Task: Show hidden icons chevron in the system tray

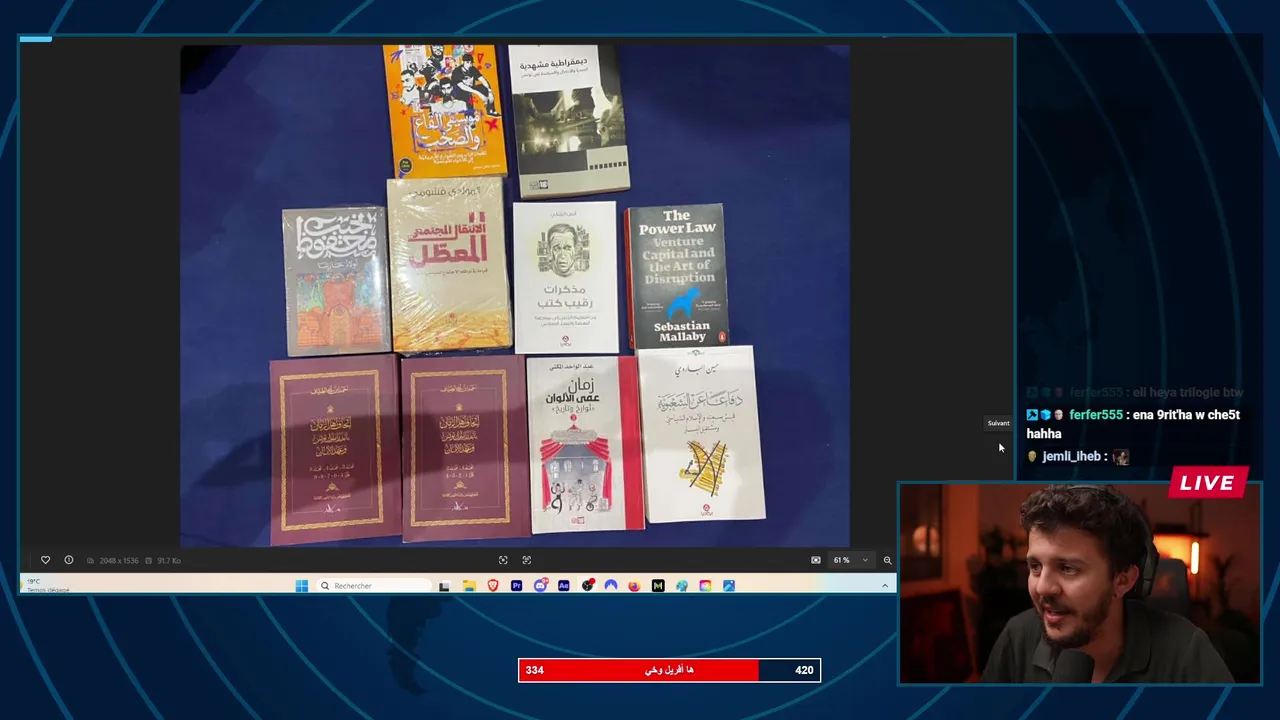Action: (x=885, y=586)
